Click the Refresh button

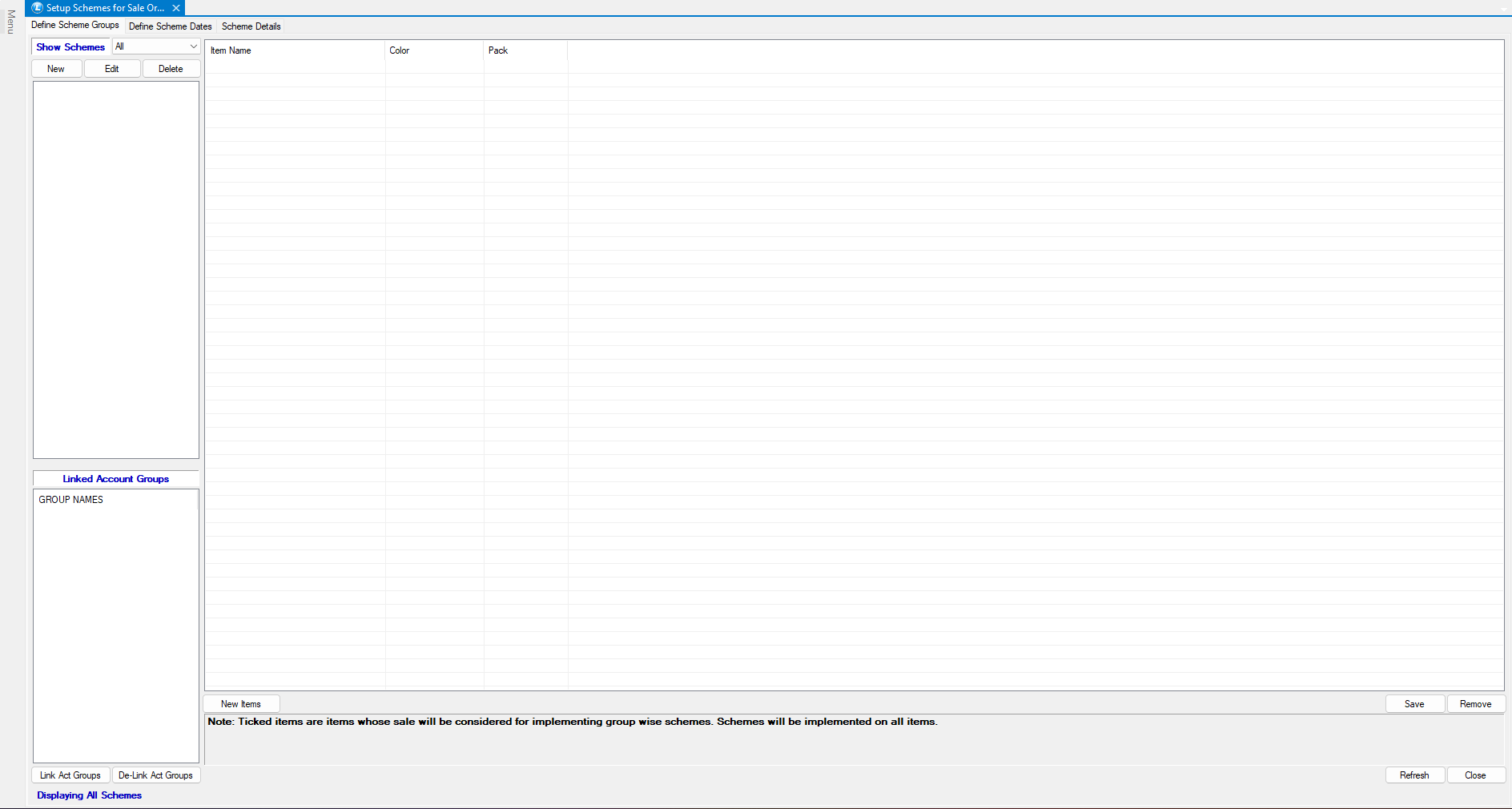coord(1414,775)
